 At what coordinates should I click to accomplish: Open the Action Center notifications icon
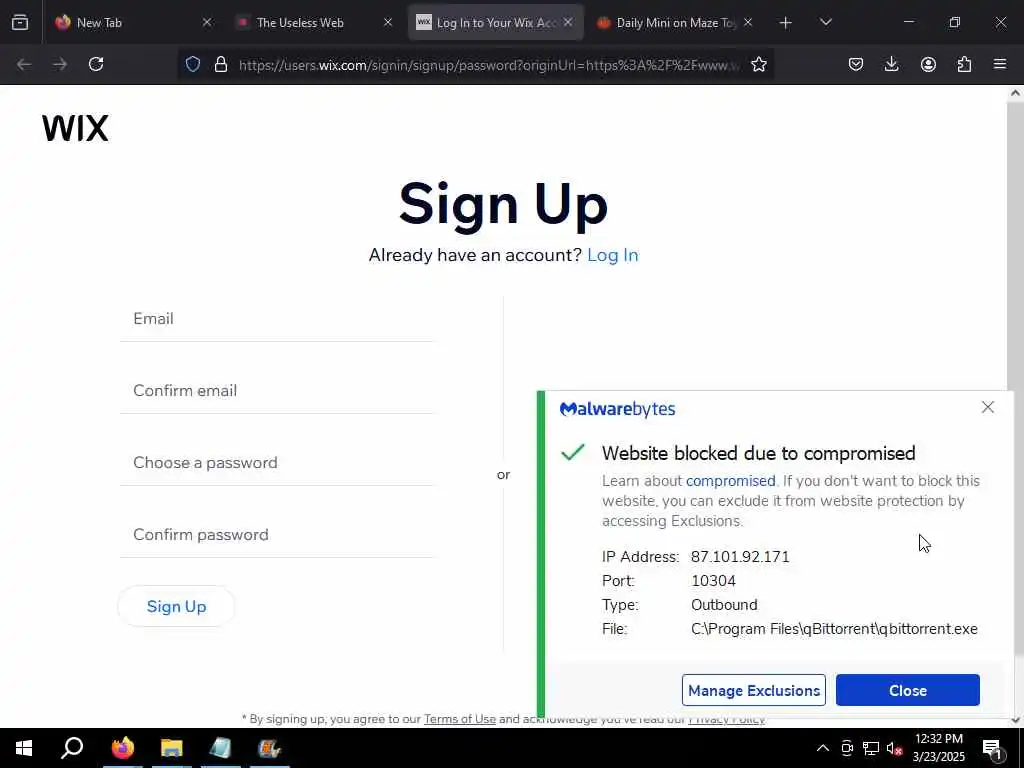point(992,748)
